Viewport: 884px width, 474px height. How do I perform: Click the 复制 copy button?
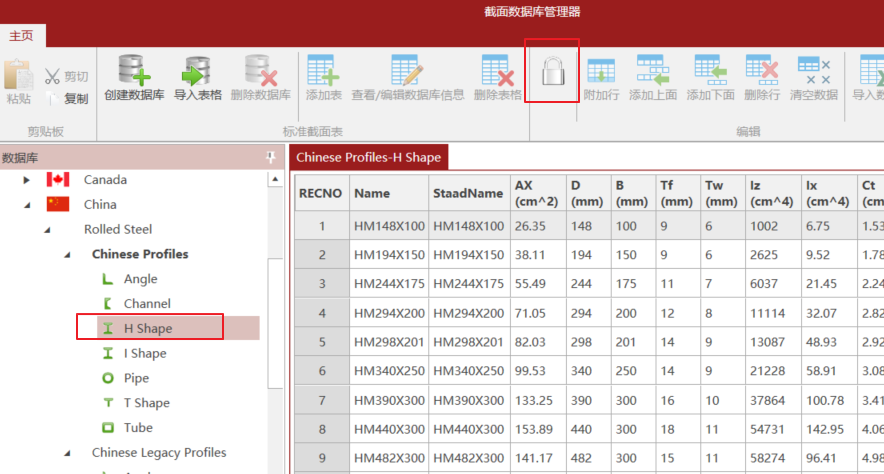[66, 98]
